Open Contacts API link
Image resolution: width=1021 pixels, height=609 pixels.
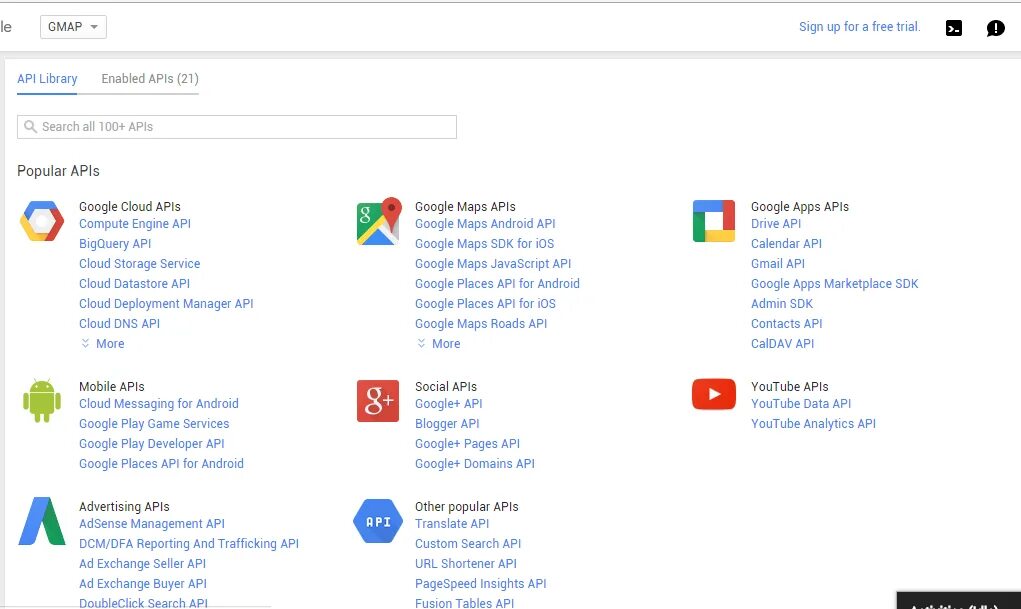pos(787,324)
